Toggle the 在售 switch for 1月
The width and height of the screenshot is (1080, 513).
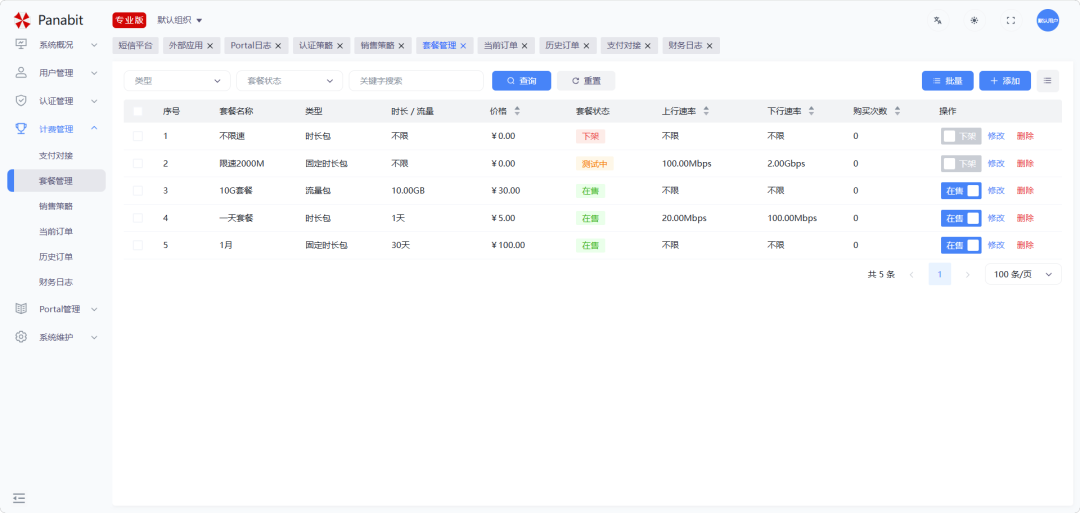[961, 244]
